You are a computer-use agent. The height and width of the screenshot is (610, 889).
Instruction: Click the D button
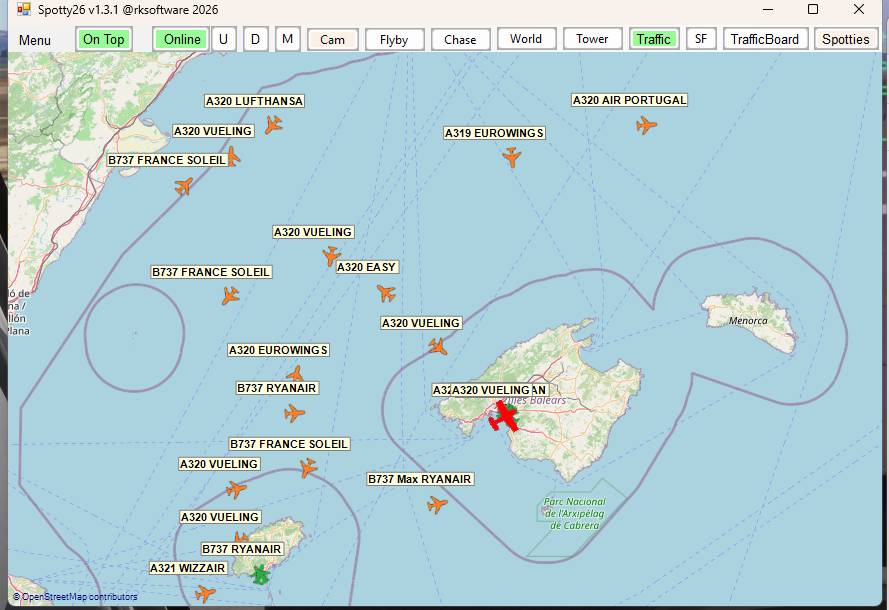[x=256, y=39]
